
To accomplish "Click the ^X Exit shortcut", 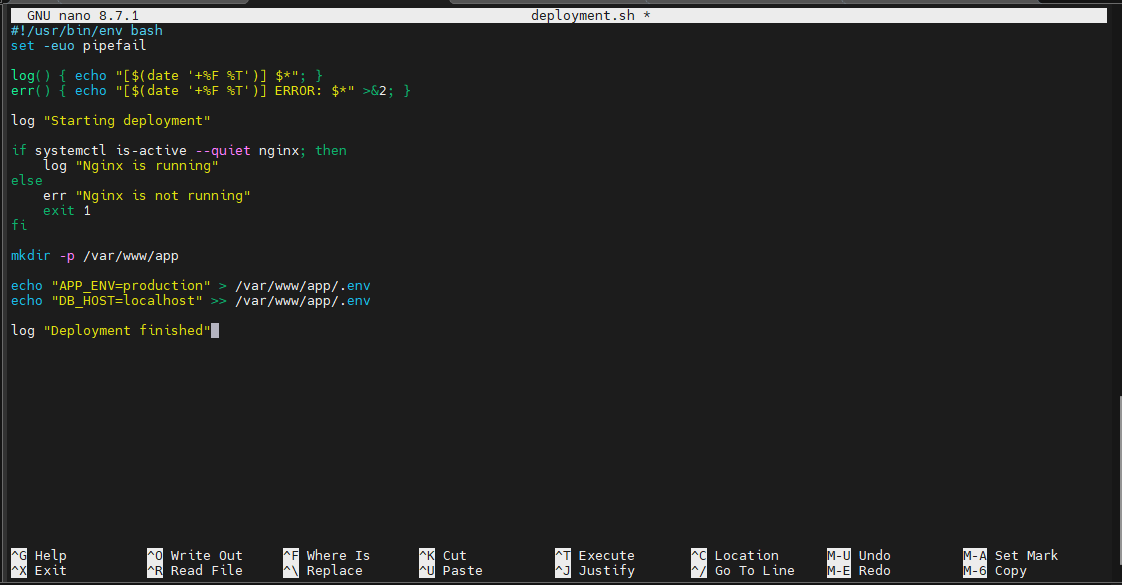I will [x=39, y=571].
